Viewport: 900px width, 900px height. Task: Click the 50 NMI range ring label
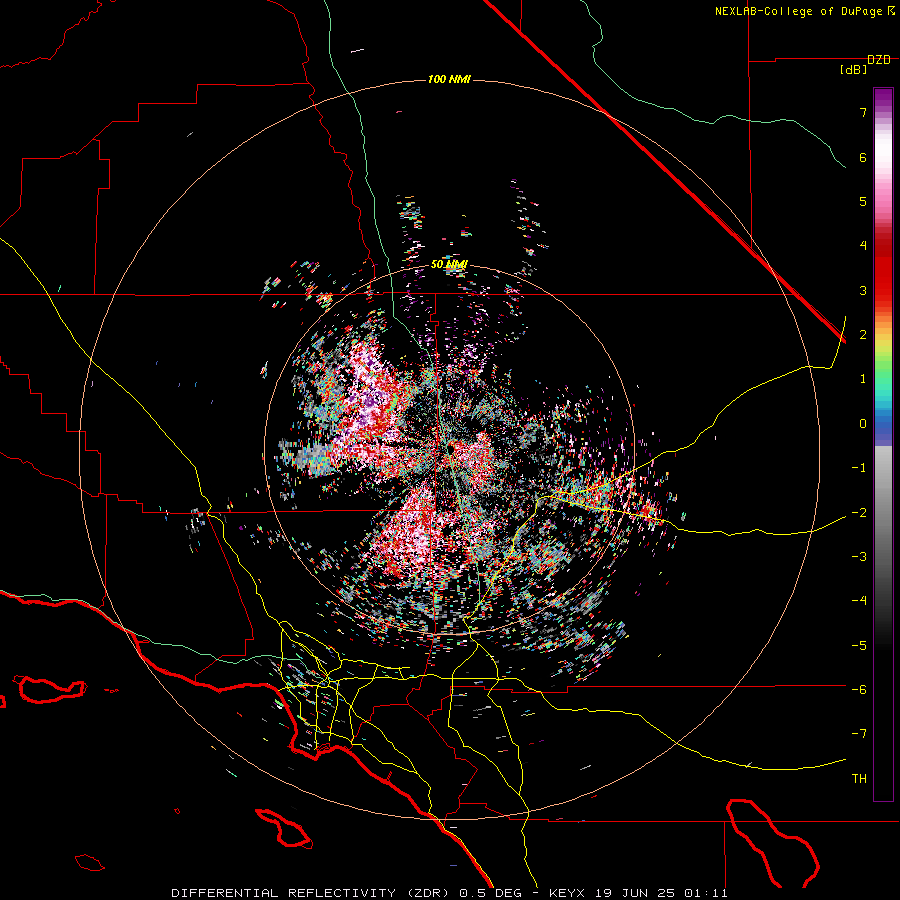[x=449, y=265]
